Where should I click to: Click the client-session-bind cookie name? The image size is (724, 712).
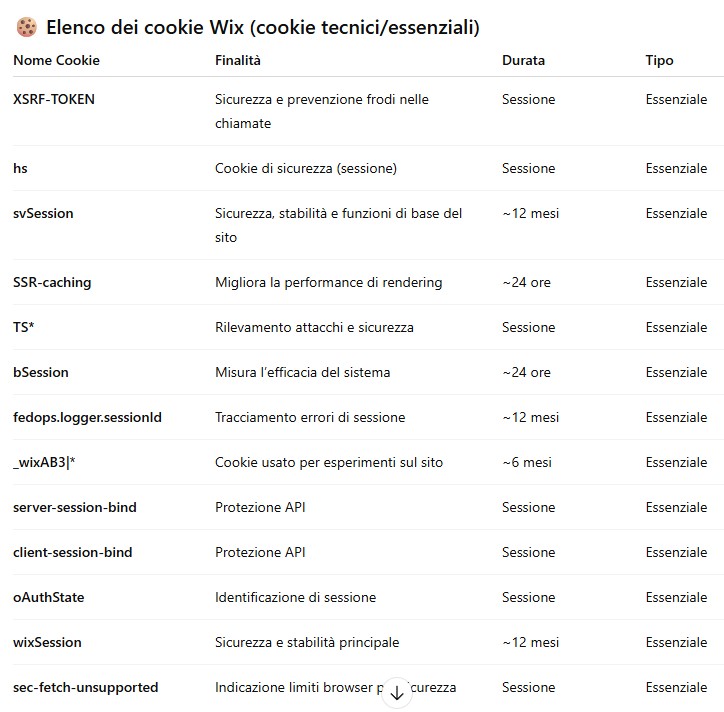(x=73, y=552)
